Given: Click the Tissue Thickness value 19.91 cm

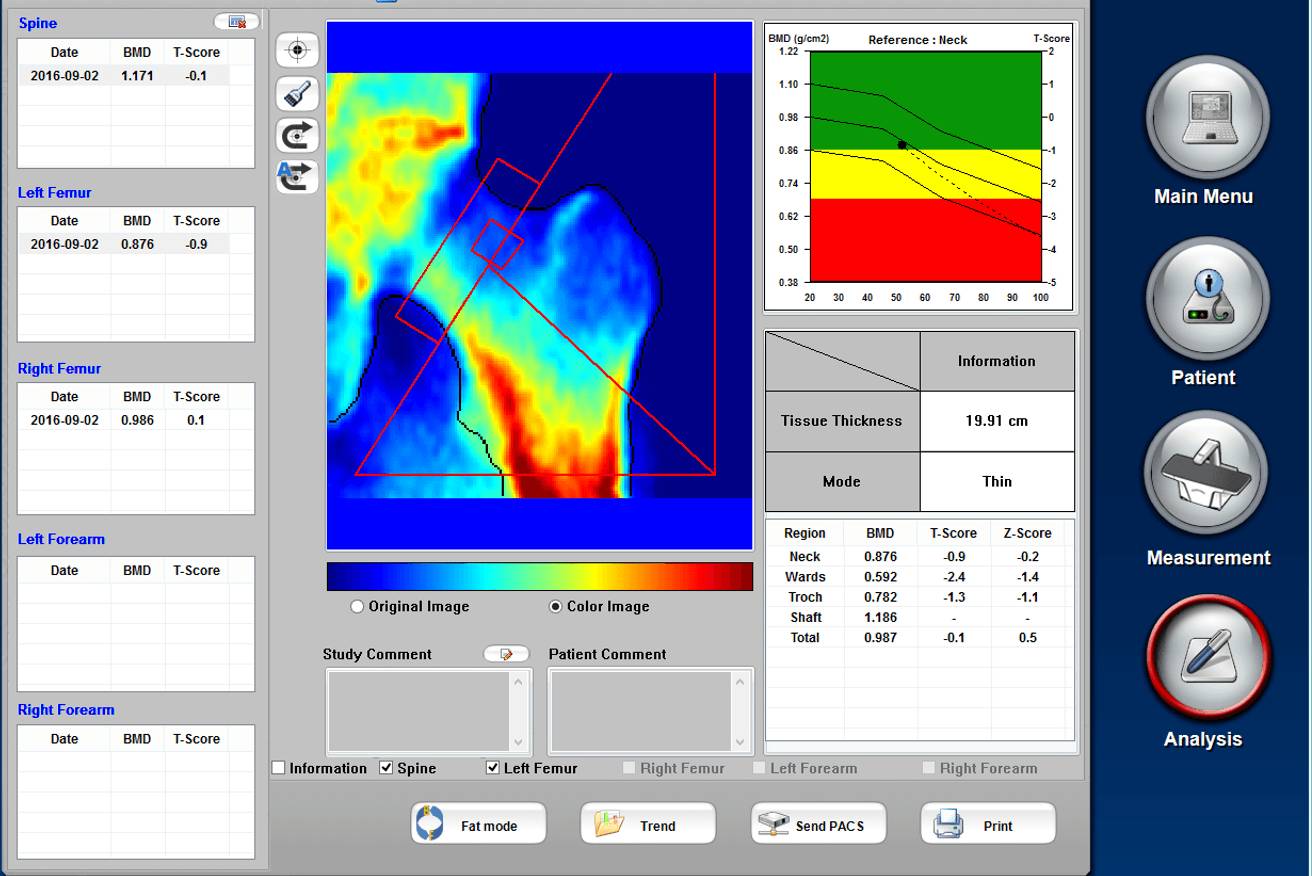Looking at the screenshot, I should pyautogui.click(x=997, y=421).
